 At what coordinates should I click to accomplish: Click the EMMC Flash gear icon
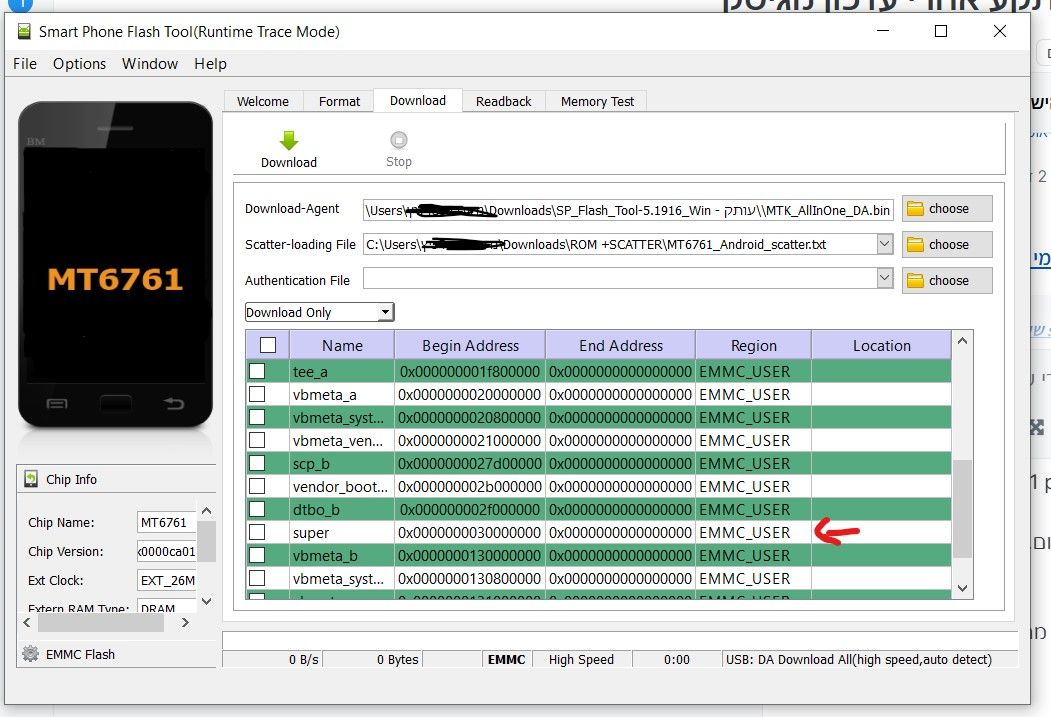pos(31,654)
